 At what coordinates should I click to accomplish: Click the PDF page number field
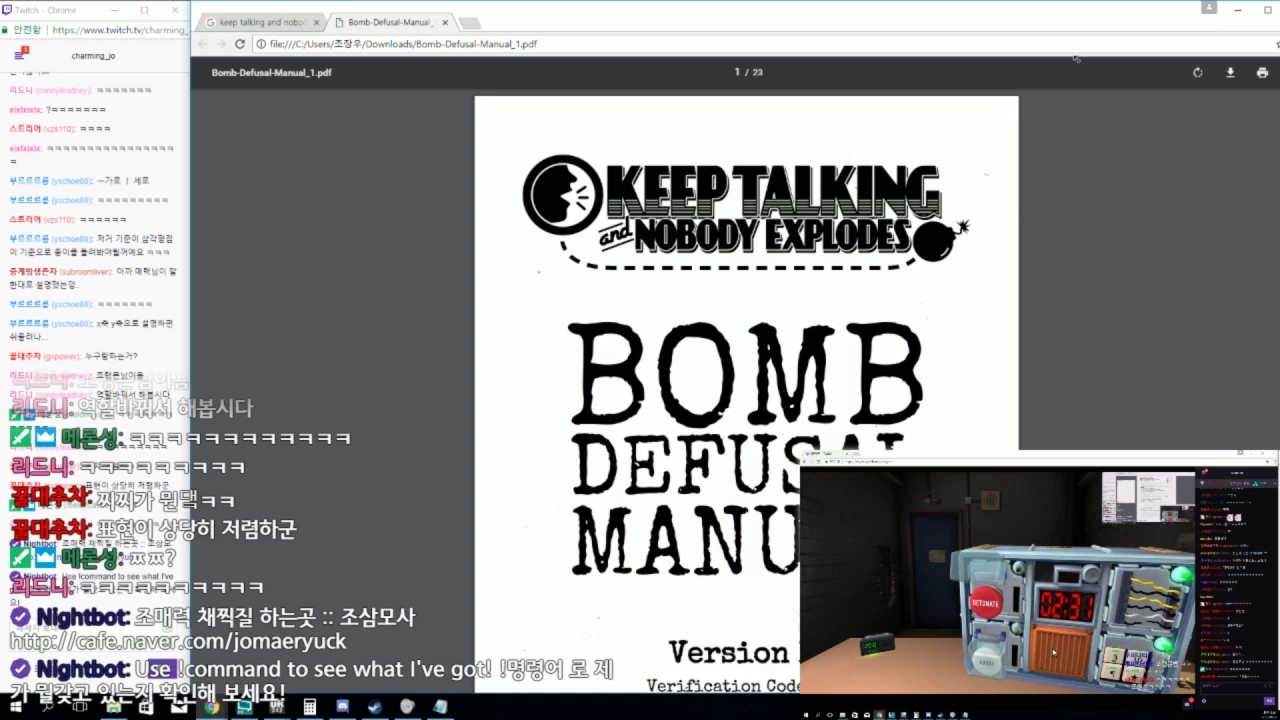(x=737, y=72)
